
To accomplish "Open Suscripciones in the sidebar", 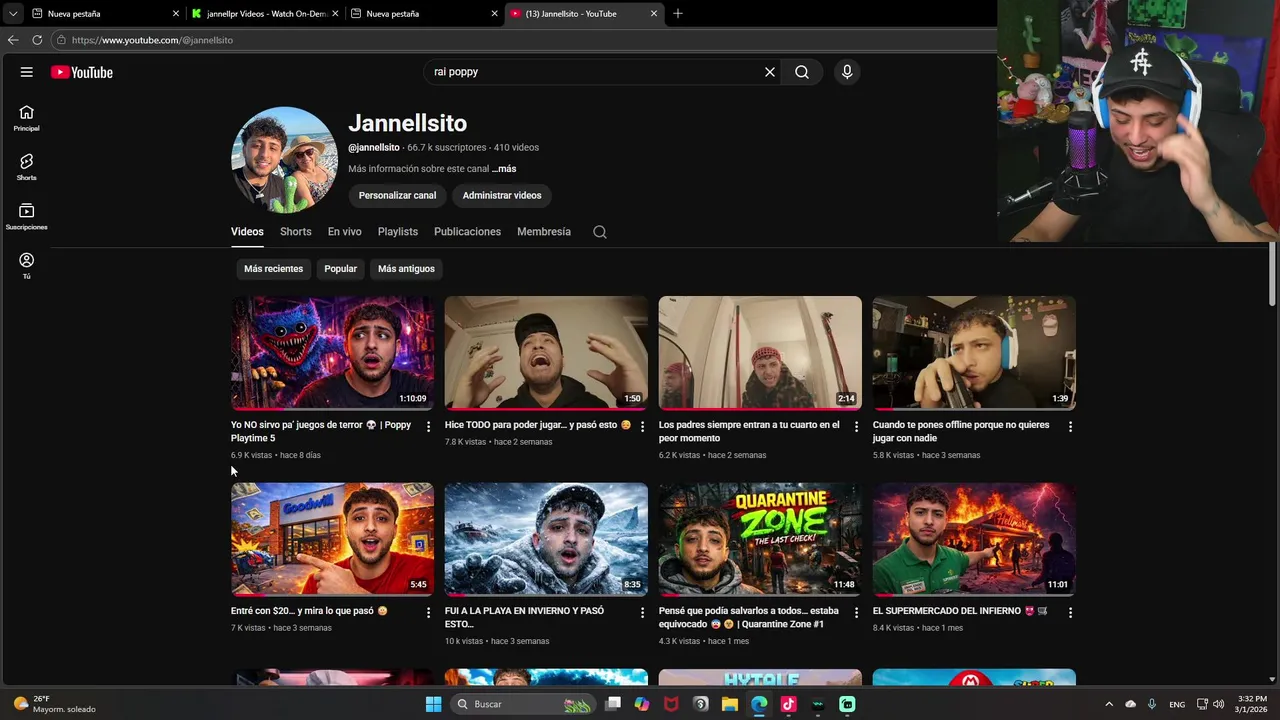I will (x=27, y=216).
